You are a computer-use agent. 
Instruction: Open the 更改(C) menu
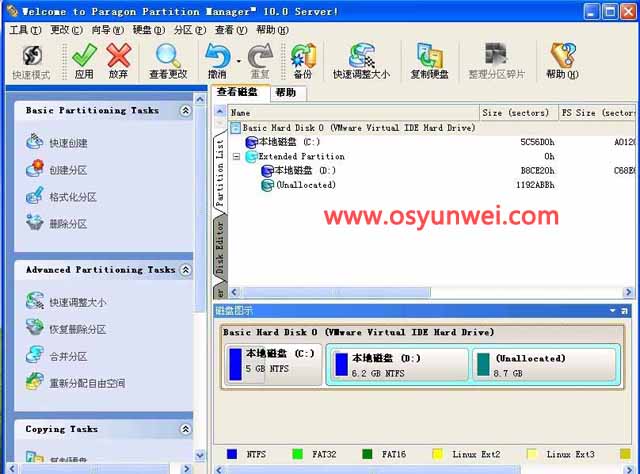click(x=67, y=30)
